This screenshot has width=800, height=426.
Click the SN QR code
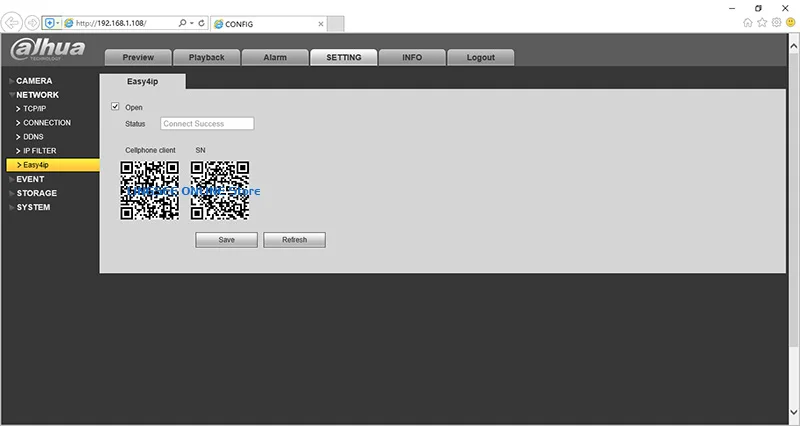pos(220,190)
